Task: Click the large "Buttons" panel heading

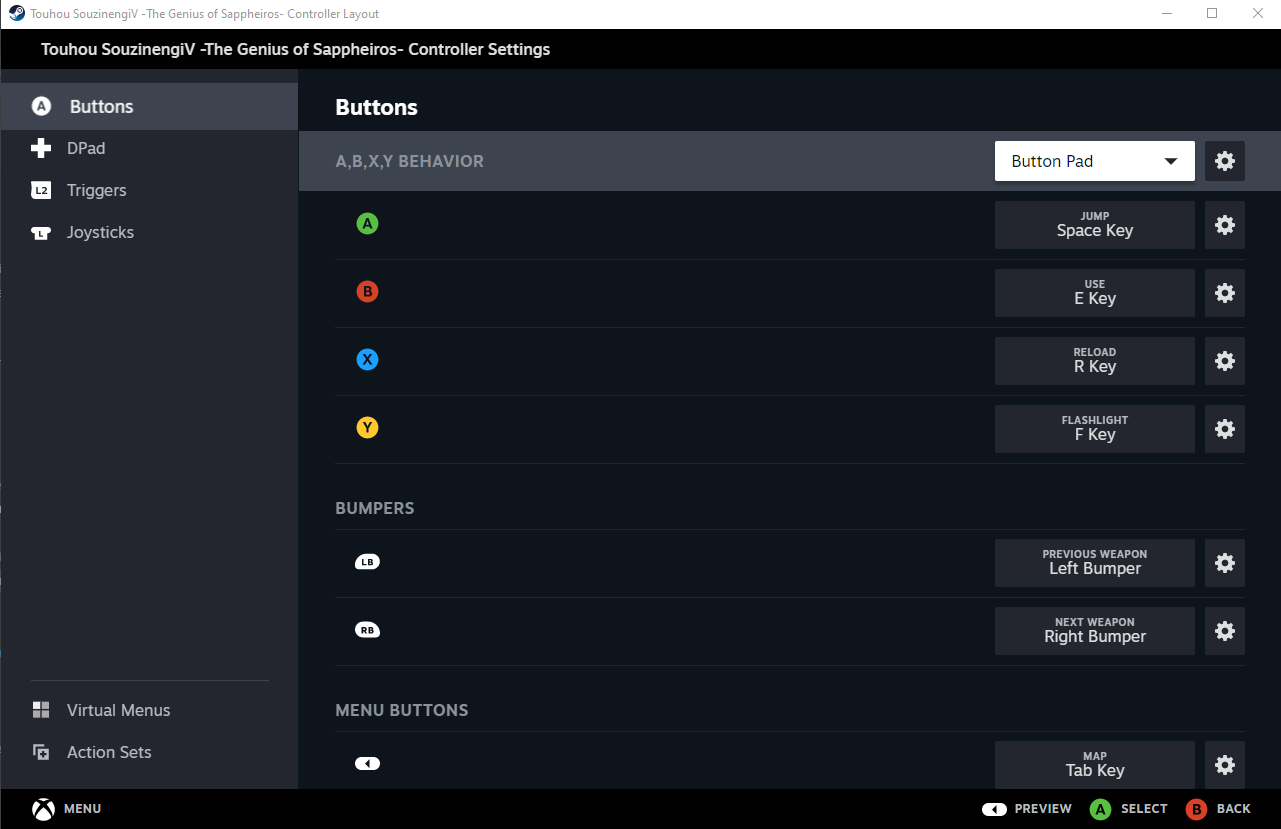Action: [x=377, y=107]
